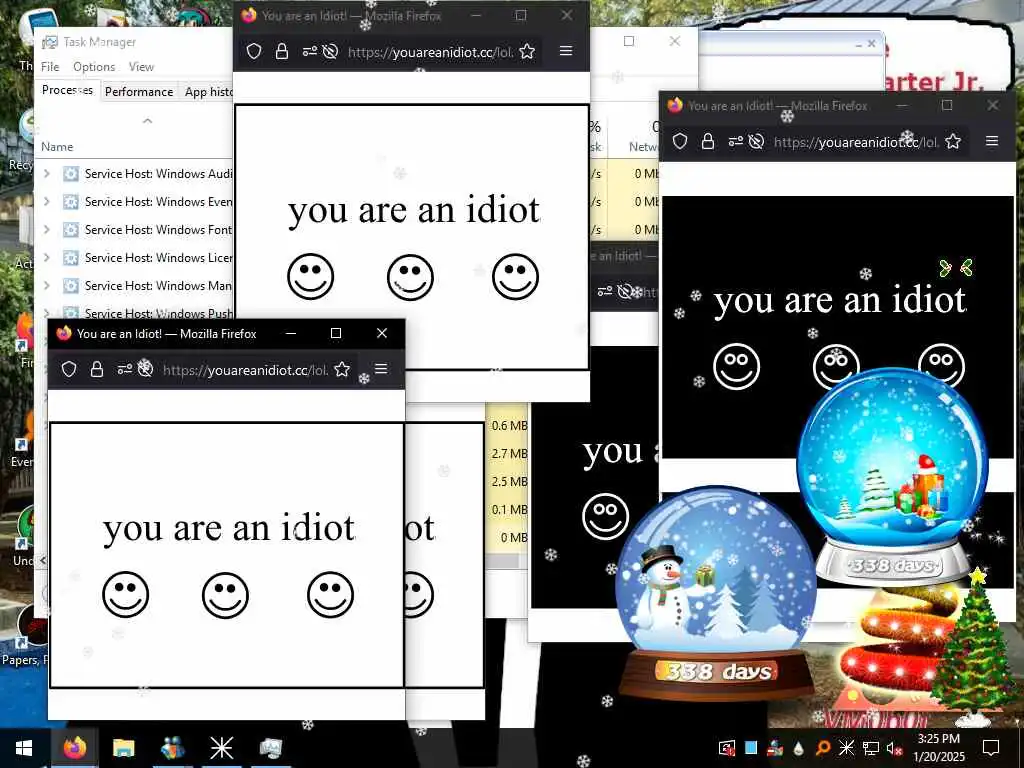The image size is (1024, 768).
Task: Click autoplay-blocked icon in black-page Firefox window
Action: [756, 141]
